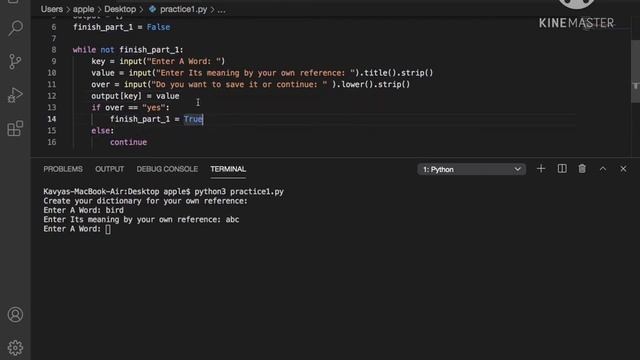
Task: Open the Manage gear settings icon
Action: [x=16, y=348]
